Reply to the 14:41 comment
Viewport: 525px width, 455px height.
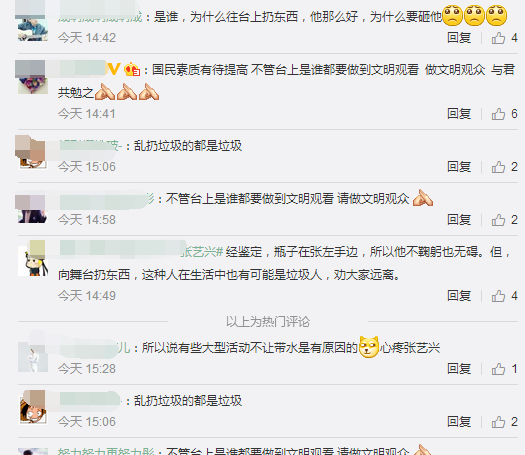(x=459, y=114)
